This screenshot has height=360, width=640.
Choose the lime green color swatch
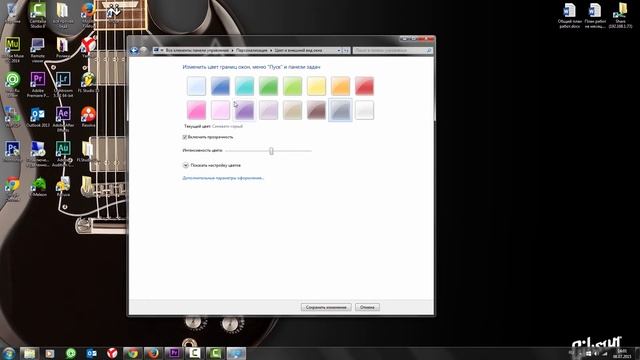pos(293,86)
